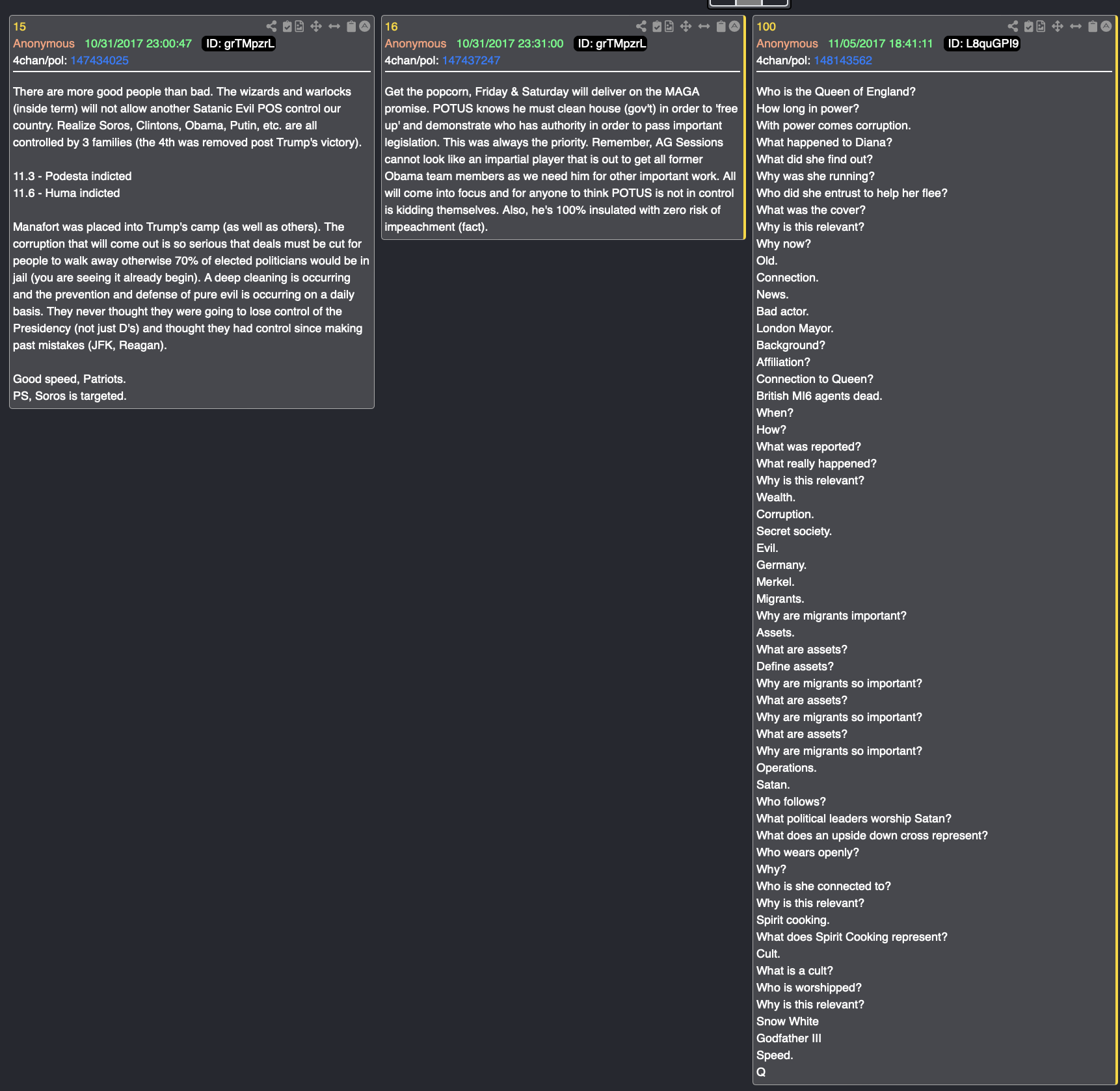1120x1091 pixels.
Task: Click timestamp 11/05/2017 18:41:11
Action: pos(881,44)
